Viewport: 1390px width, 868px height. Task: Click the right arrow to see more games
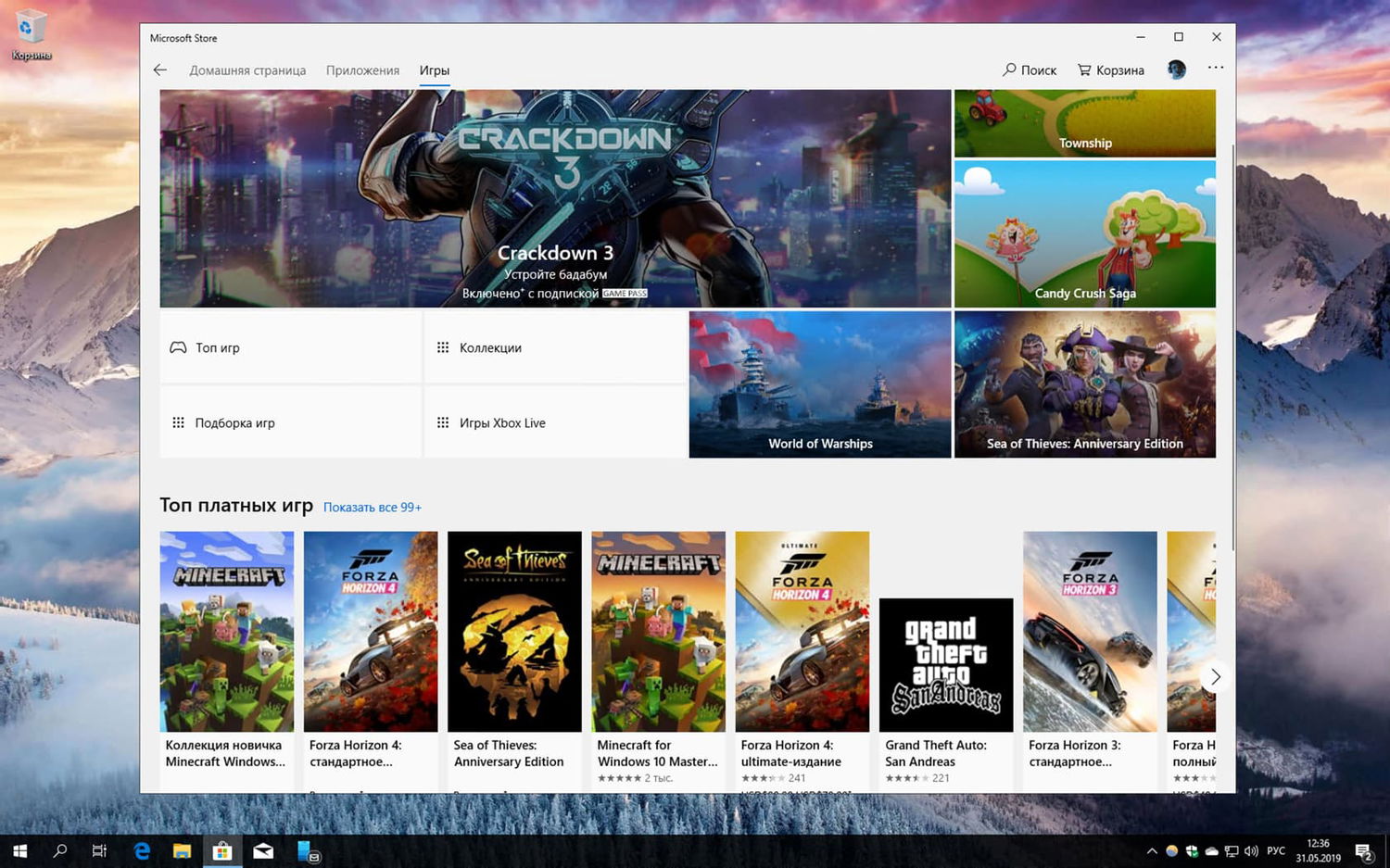(x=1215, y=676)
